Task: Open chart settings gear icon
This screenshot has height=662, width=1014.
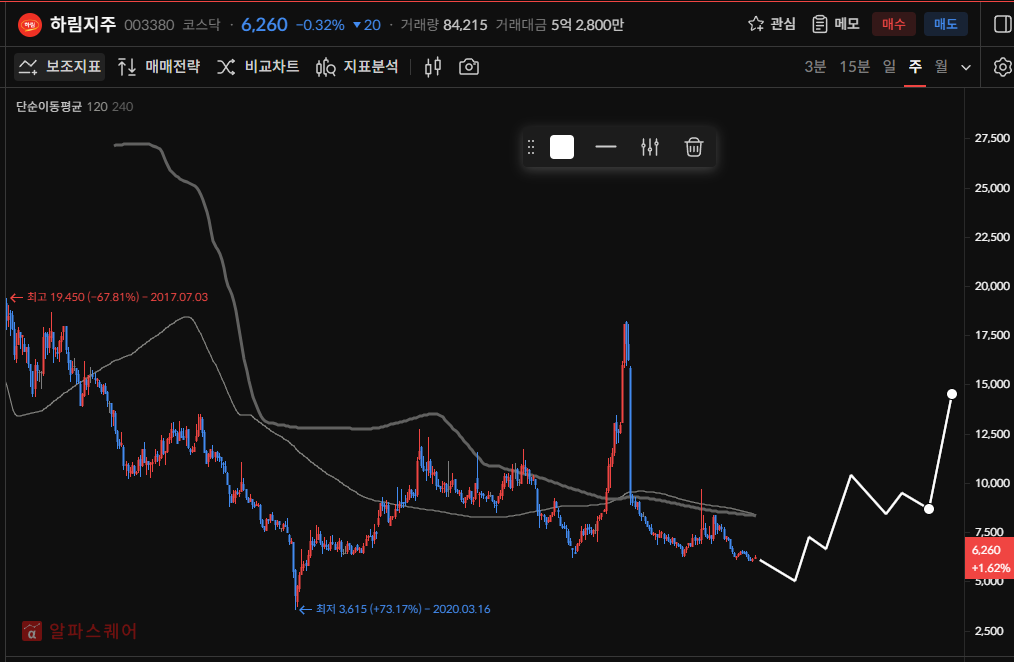Action: coord(1002,67)
